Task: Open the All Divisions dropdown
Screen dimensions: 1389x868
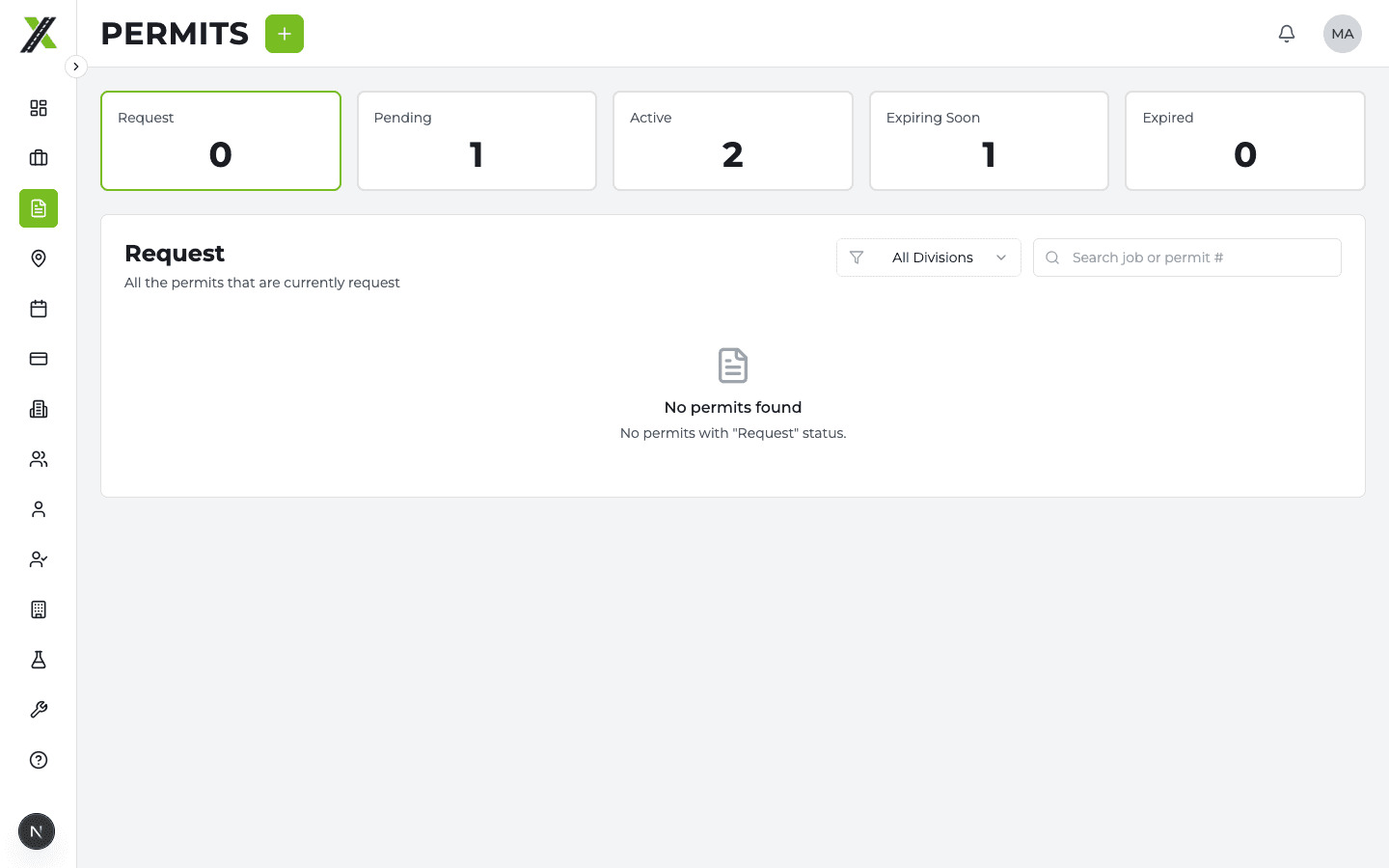Action: (x=929, y=258)
